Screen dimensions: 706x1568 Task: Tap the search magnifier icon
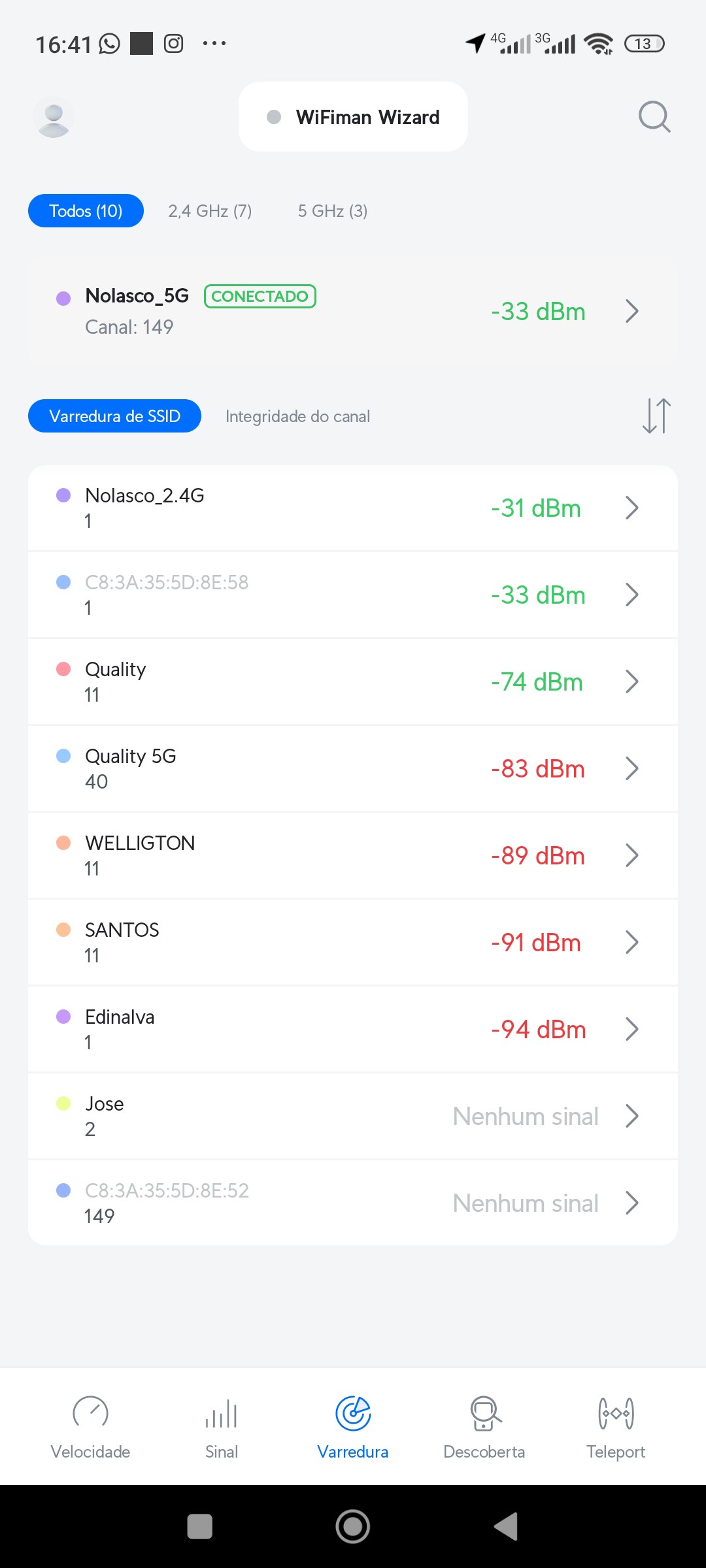pos(654,117)
